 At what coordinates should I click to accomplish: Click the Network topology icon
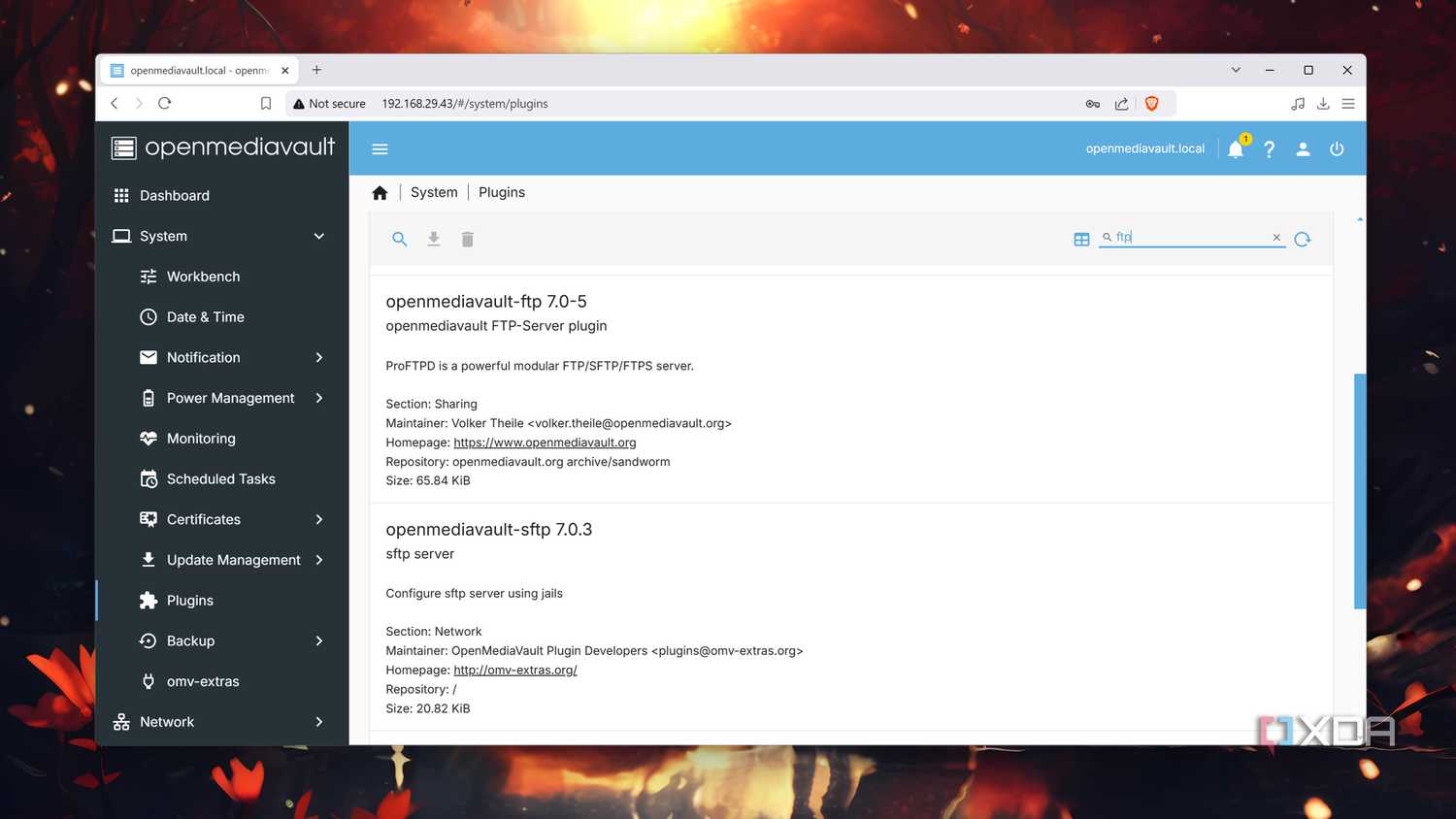tap(121, 722)
